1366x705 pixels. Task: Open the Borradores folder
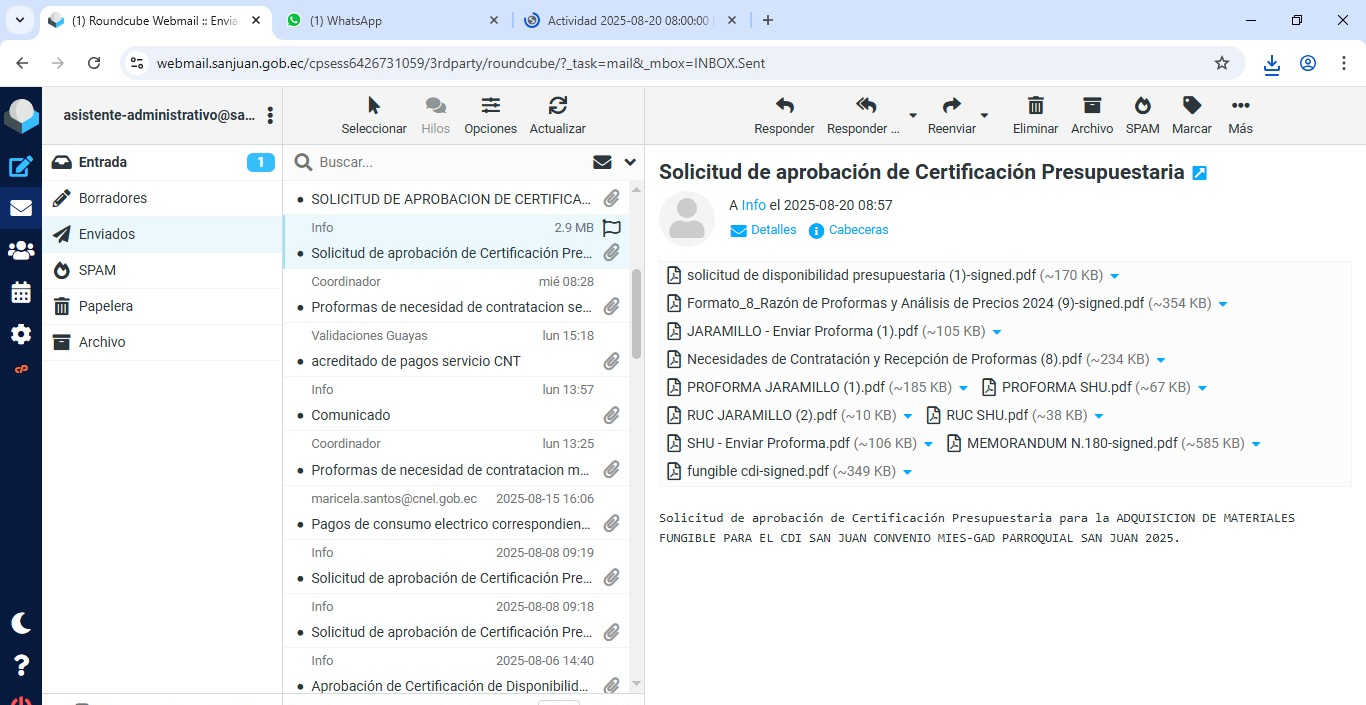pos(113,198)
